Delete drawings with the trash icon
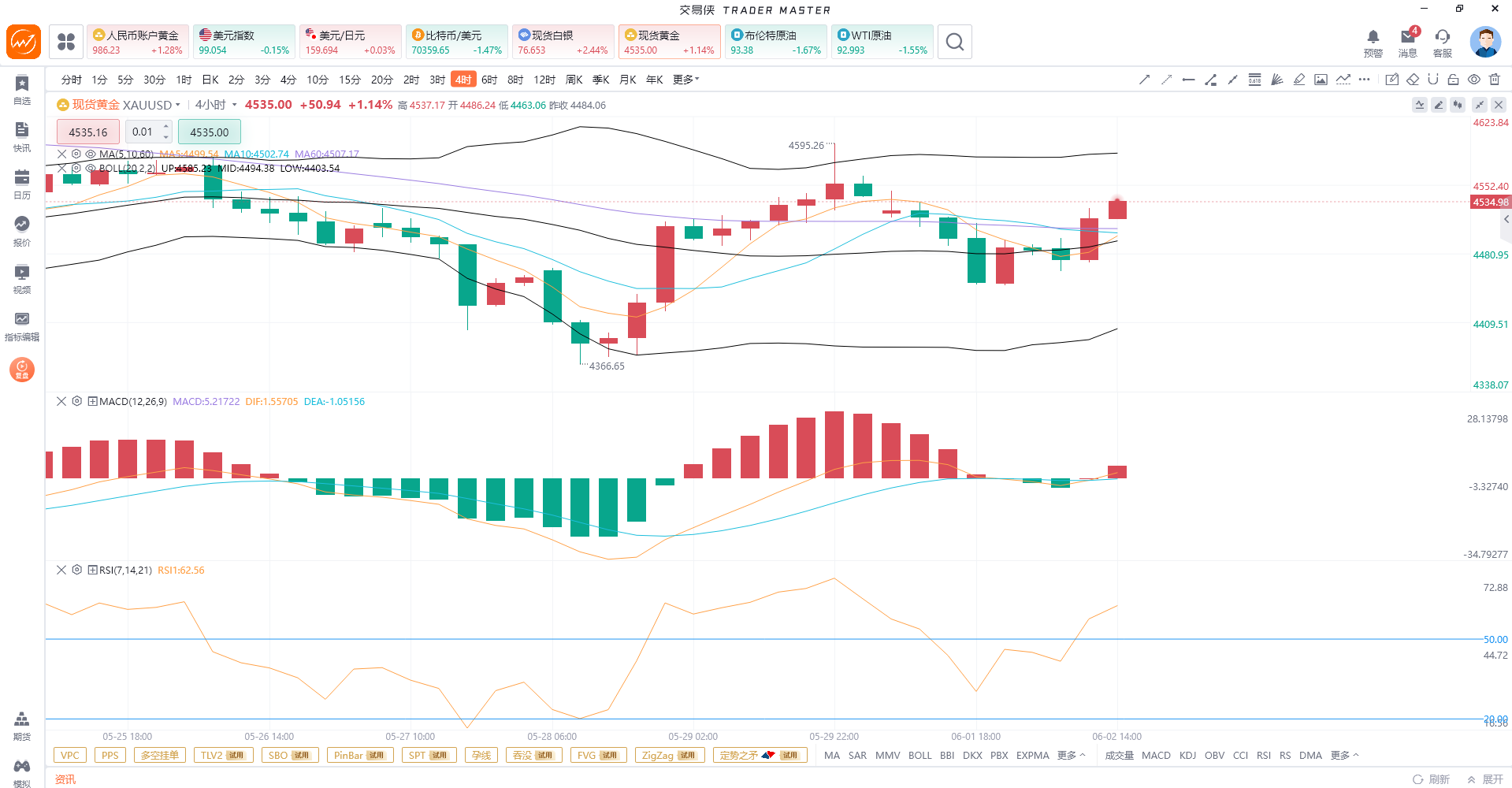Viewport: 1512px width, 788px height. tap(1495, 80)
